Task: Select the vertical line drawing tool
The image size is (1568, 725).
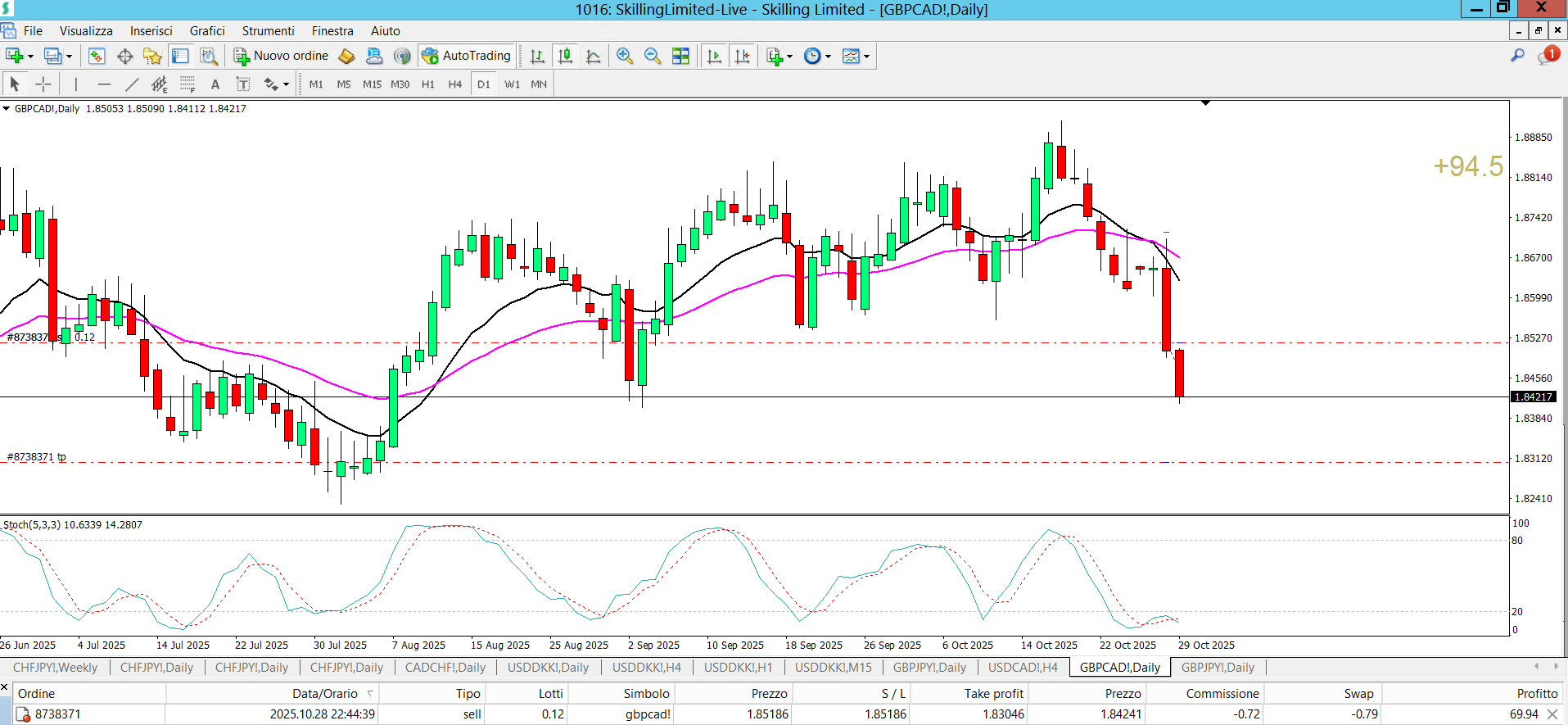Action: [x=75, y=84]
